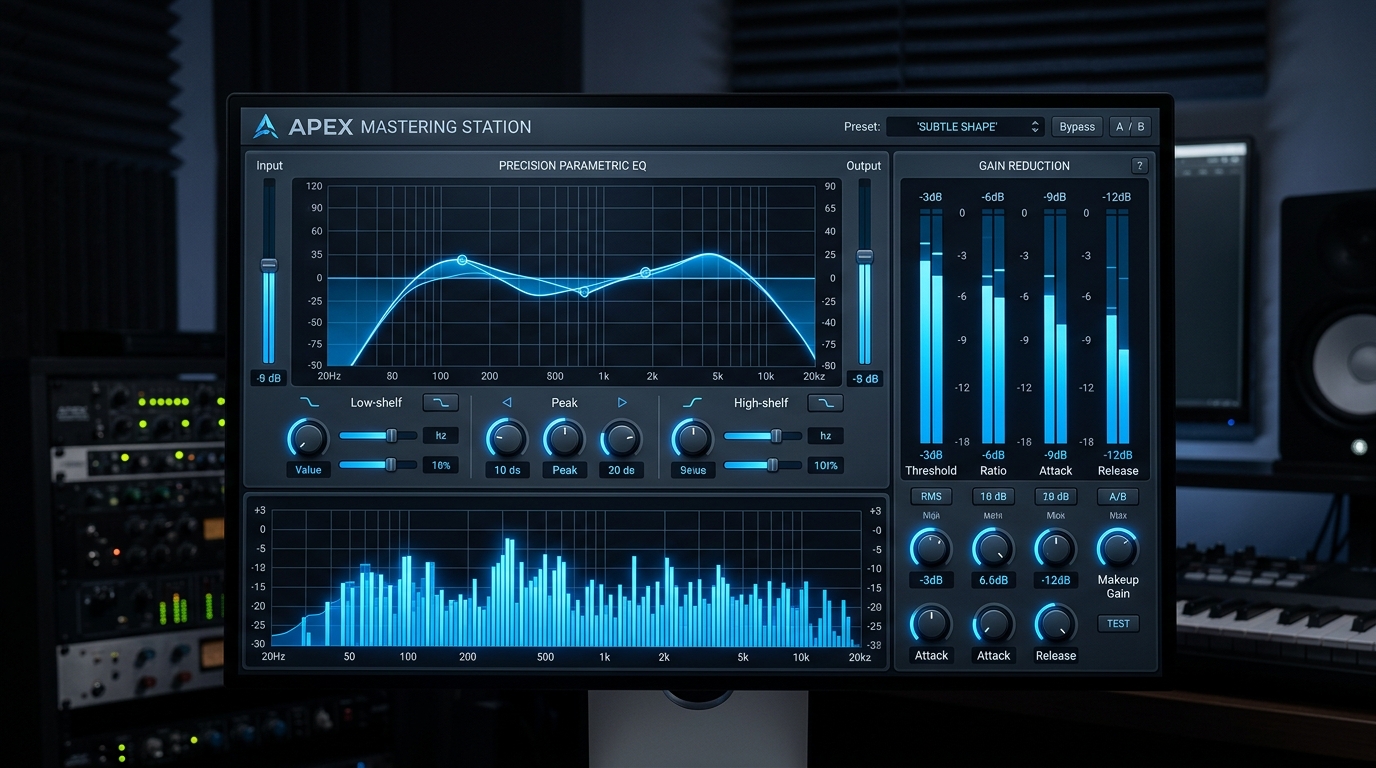
Task: Click the High-shelf lower slider beside 101%
Action: click(763, 464)
